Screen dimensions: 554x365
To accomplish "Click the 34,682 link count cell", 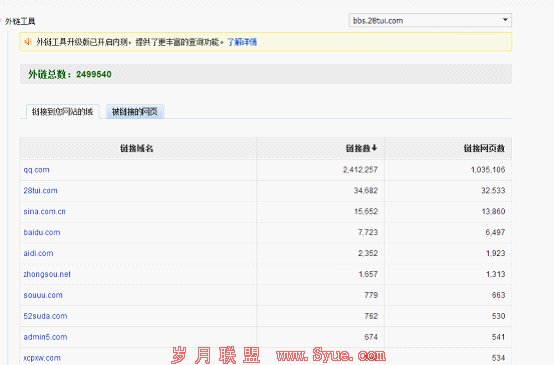I will (366, 190).
